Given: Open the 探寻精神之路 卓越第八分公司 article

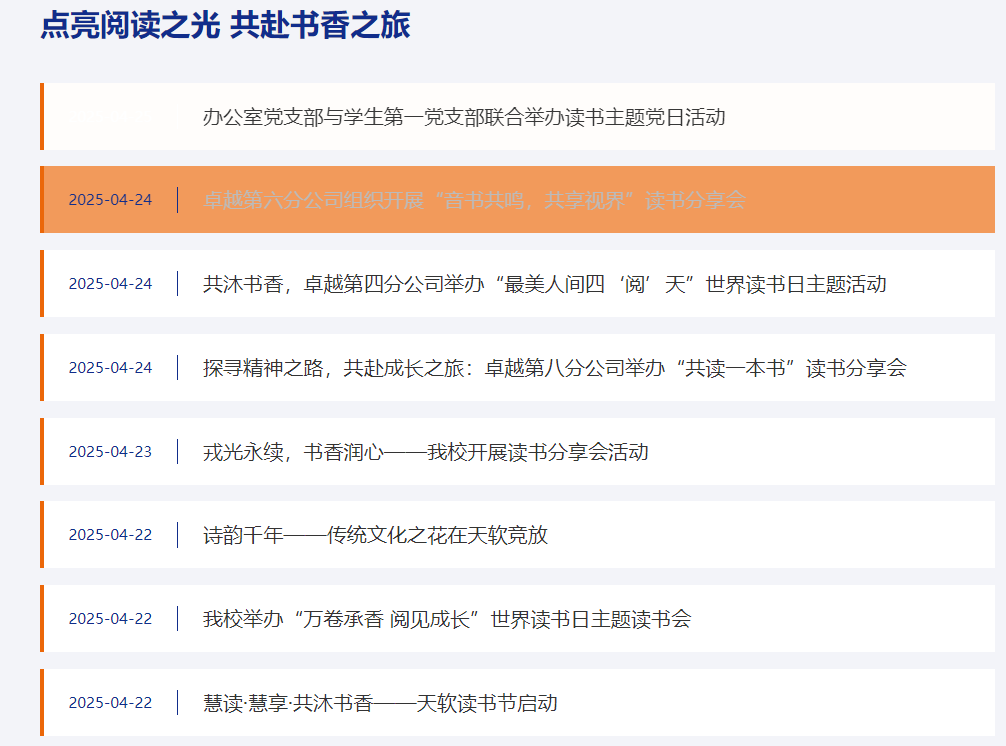Looking at the screenshot, I should tap(554, 368).
